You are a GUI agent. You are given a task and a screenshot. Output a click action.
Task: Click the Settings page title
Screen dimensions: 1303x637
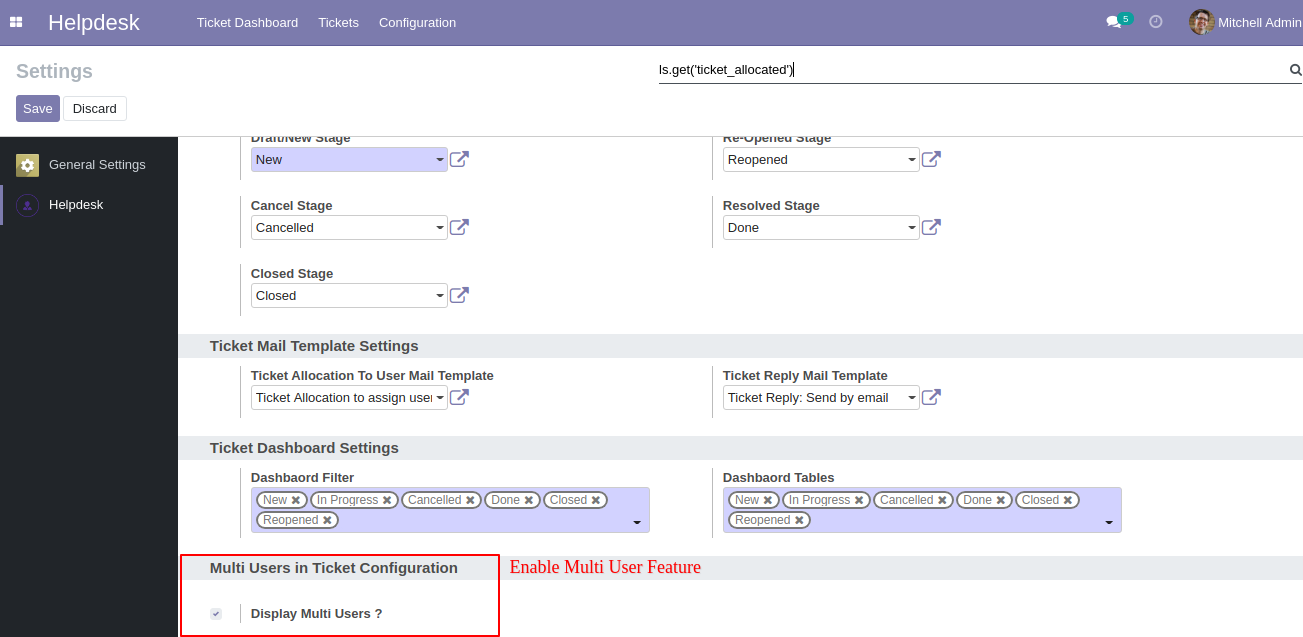pos(54,71)
